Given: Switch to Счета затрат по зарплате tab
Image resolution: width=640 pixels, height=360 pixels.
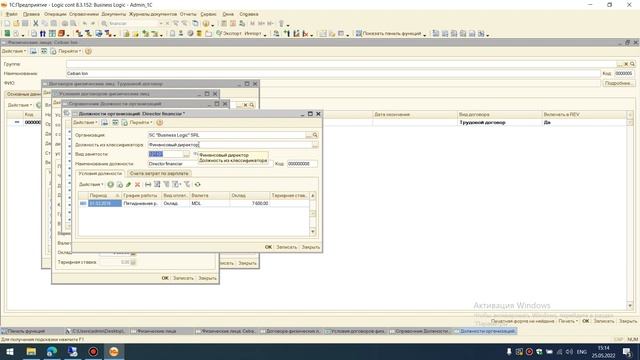Looking at the screenshot, I should pyautogui.click(x=159, y=173).
